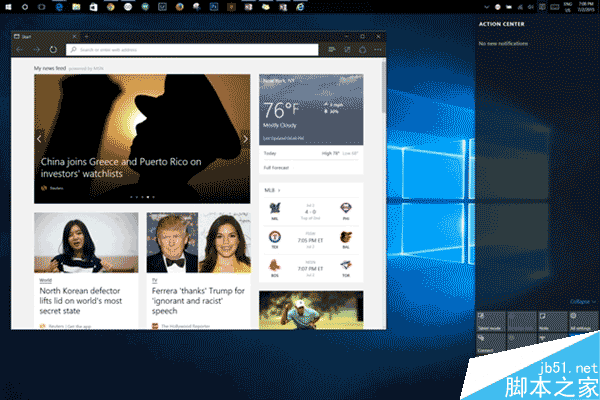Open Ferrera 'thanks' Trump article
The width and height of the screenshot is (600, 400).
tap(198, 301)
